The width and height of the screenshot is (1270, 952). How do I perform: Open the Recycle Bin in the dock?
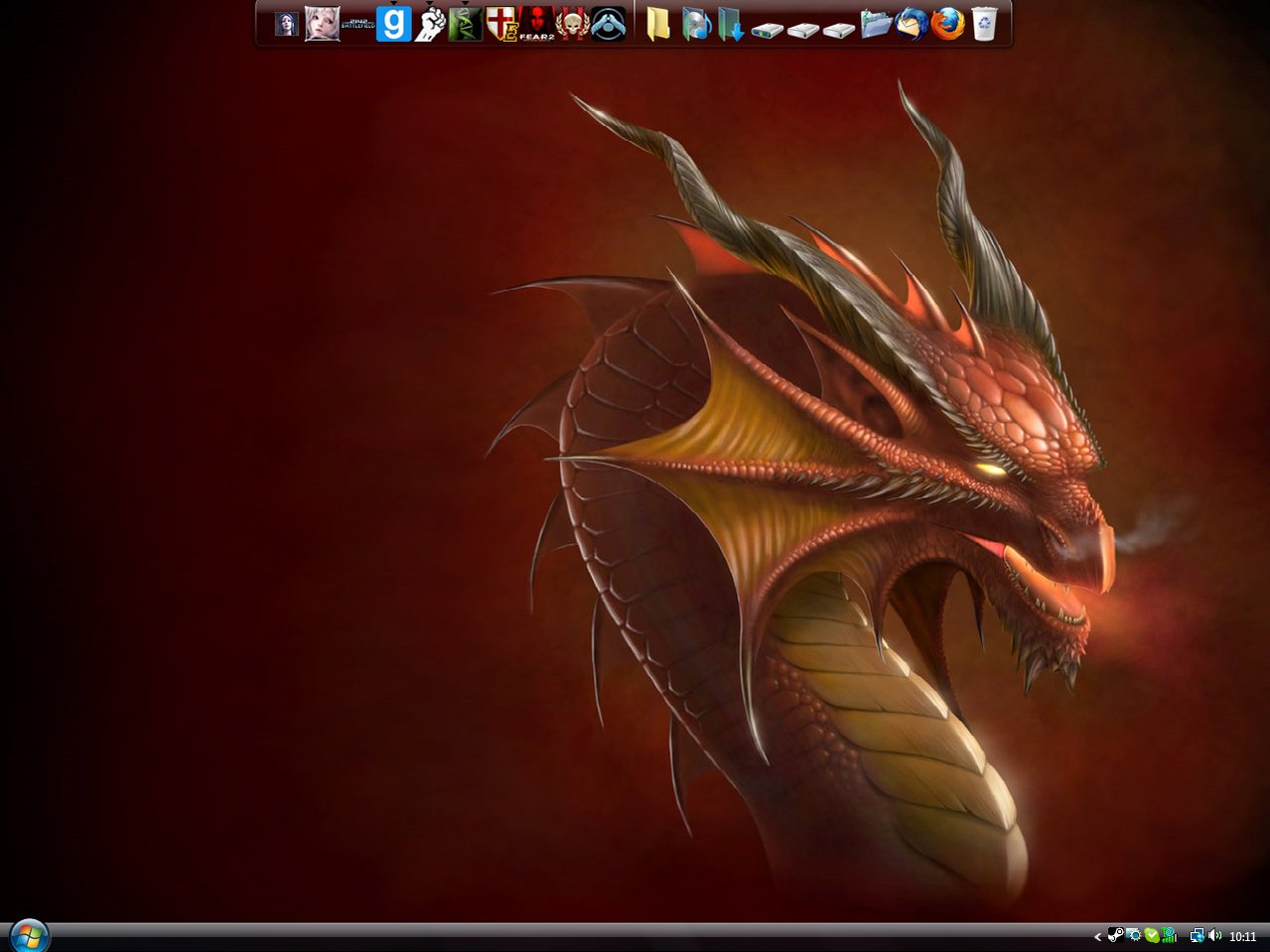[x=983, y=24]
